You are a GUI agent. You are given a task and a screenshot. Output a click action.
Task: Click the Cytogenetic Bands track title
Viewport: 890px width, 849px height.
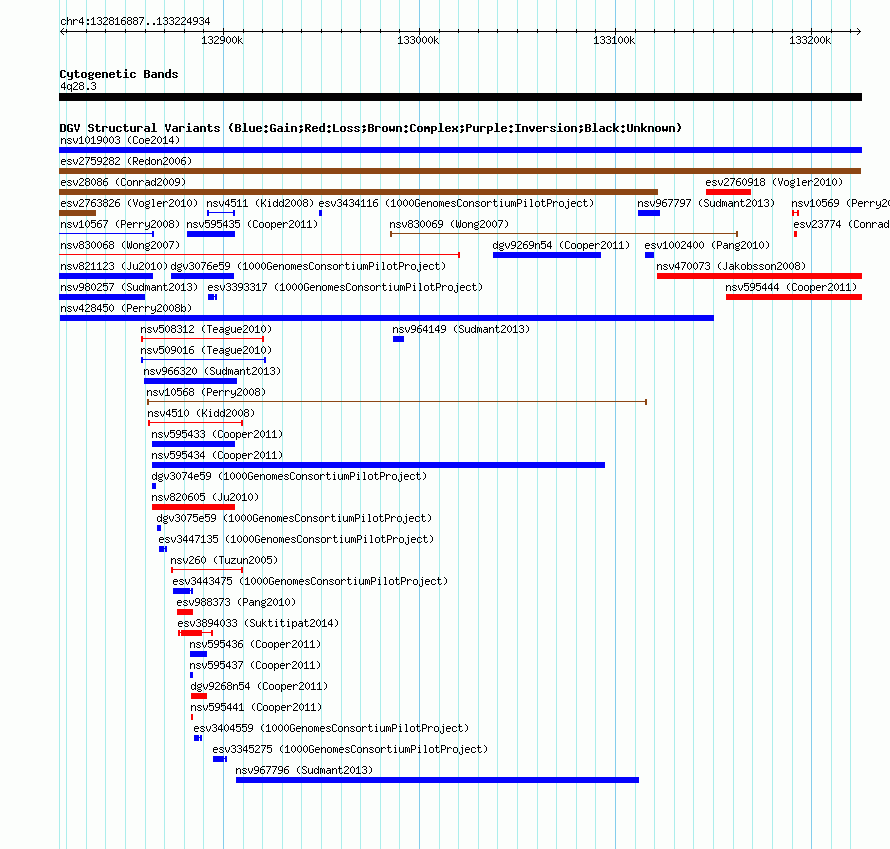coord(119,74)
